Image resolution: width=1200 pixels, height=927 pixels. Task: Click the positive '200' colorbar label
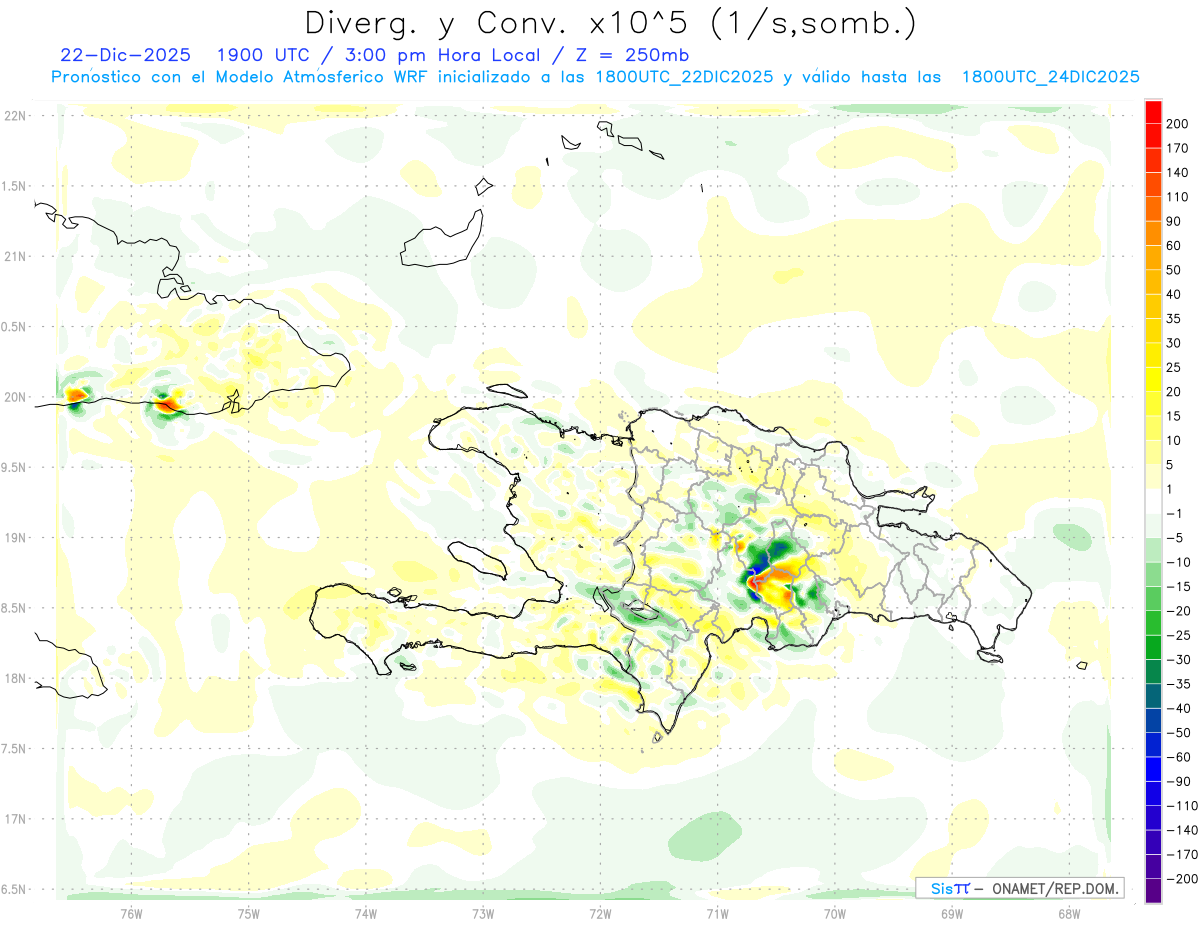tap(1177, 124)
